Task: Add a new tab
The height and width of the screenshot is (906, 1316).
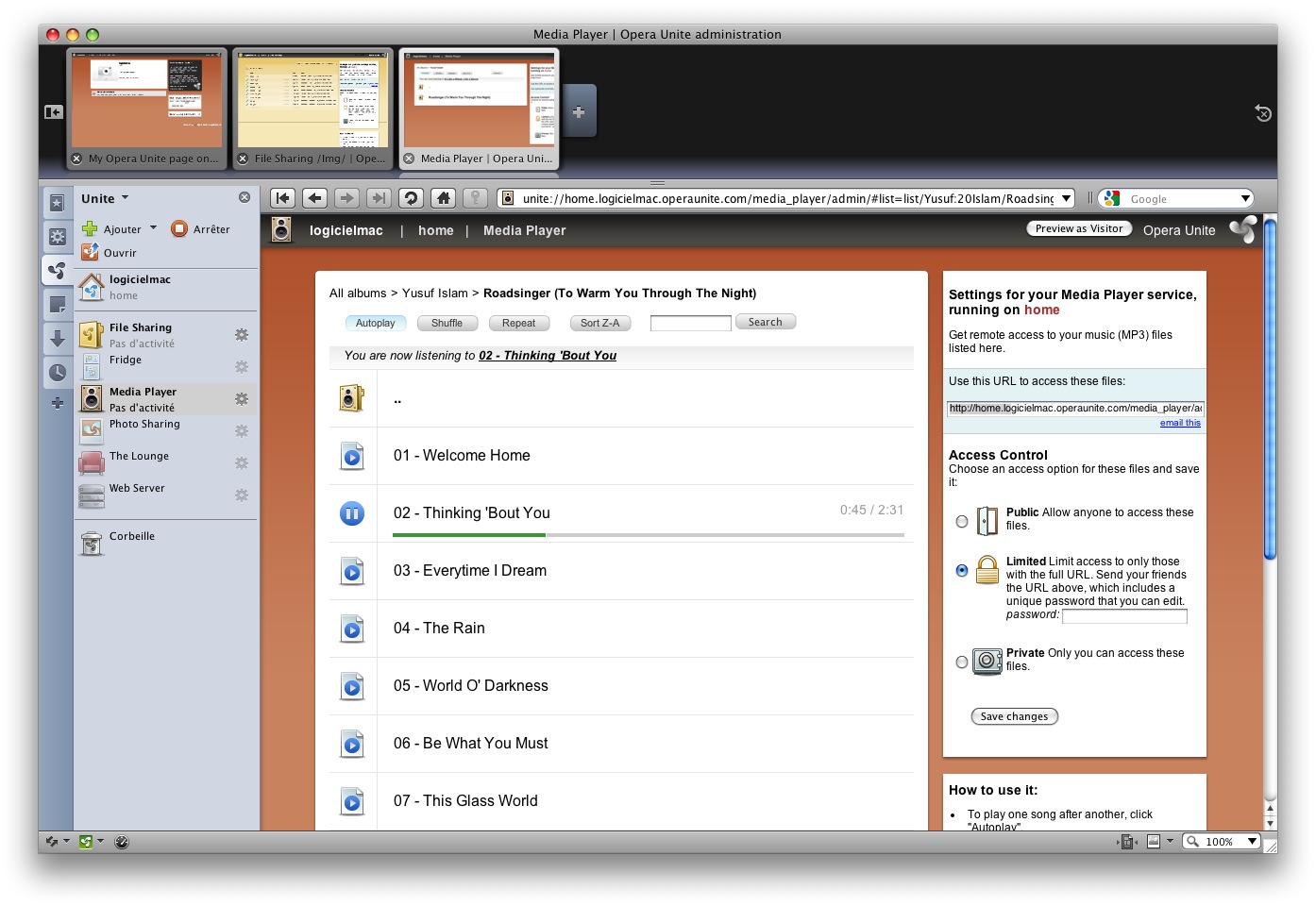Action: pyautogui.click(x=579, y=111)
